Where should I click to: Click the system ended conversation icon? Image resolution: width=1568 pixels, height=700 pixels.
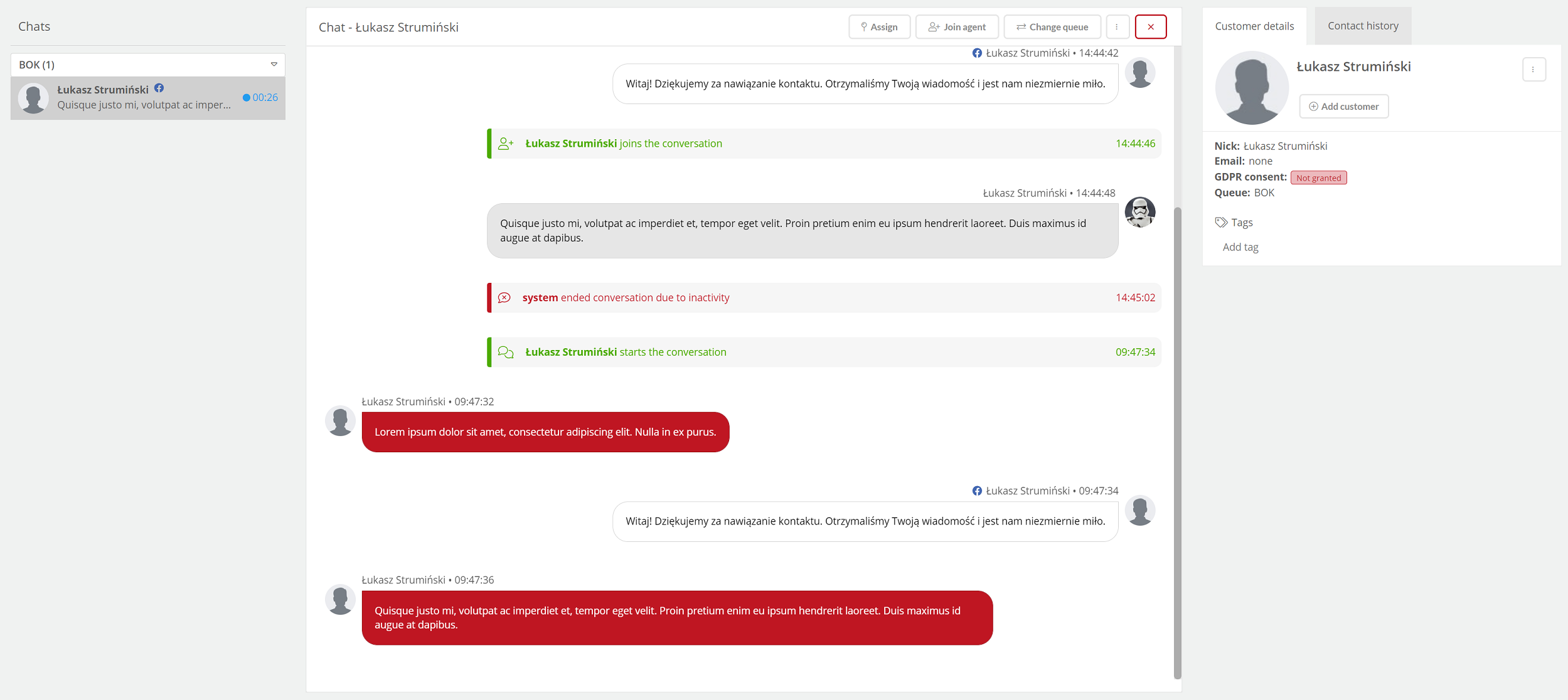(504, 298)
